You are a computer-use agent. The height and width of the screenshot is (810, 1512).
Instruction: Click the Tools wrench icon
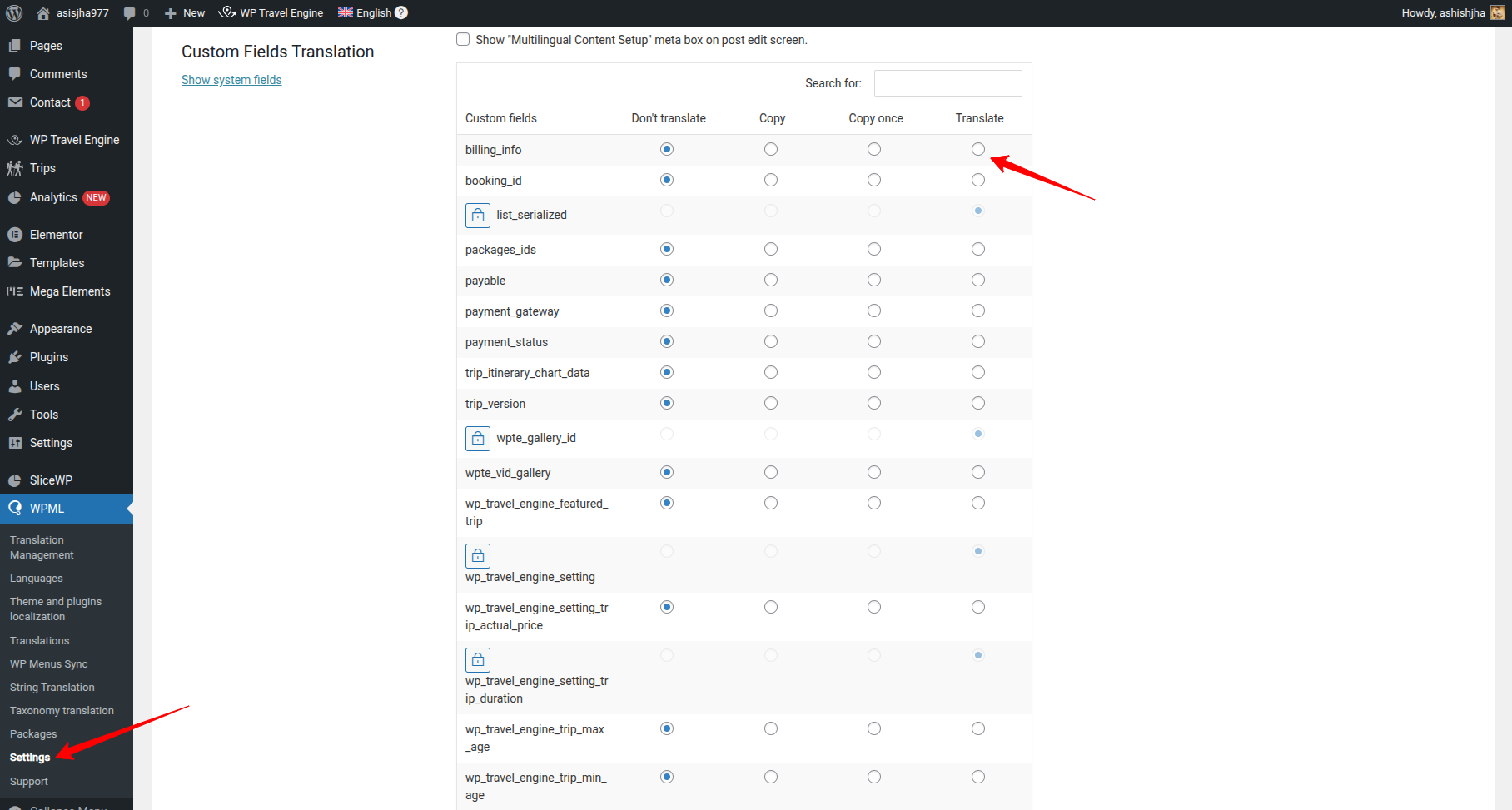tap(15, 415)
